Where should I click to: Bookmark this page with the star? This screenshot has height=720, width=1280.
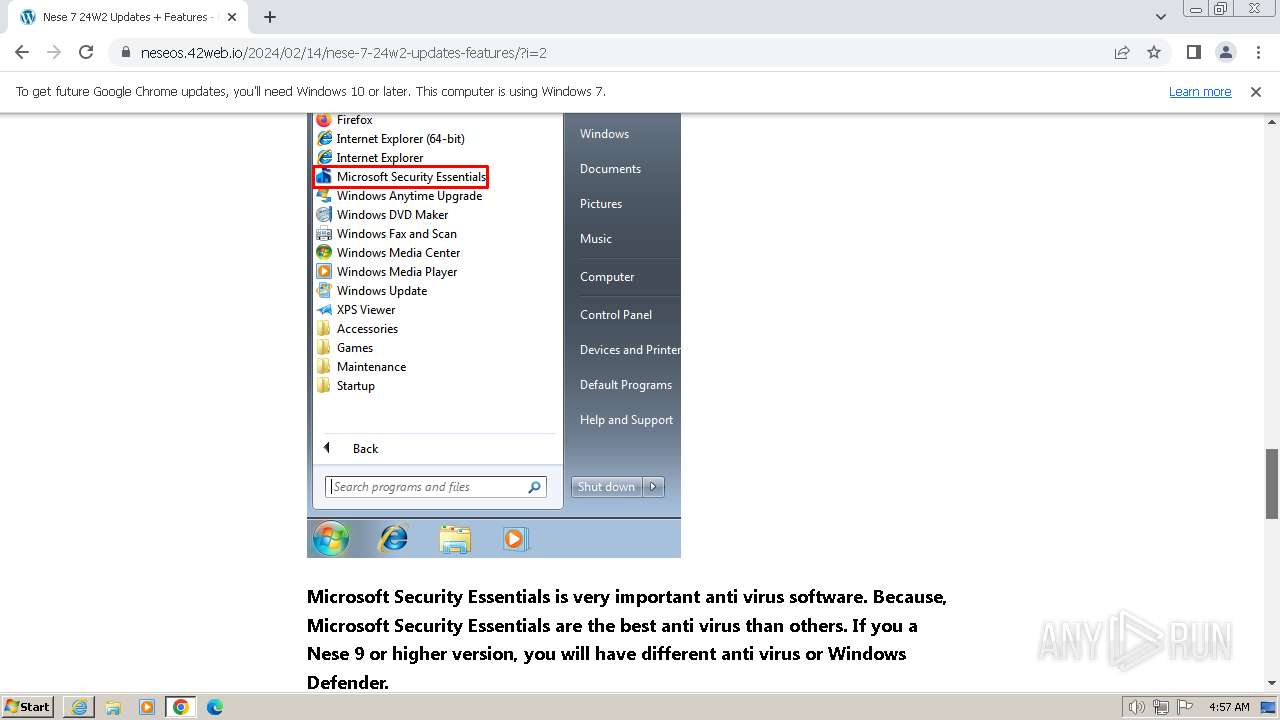[x=1154, y=52]
